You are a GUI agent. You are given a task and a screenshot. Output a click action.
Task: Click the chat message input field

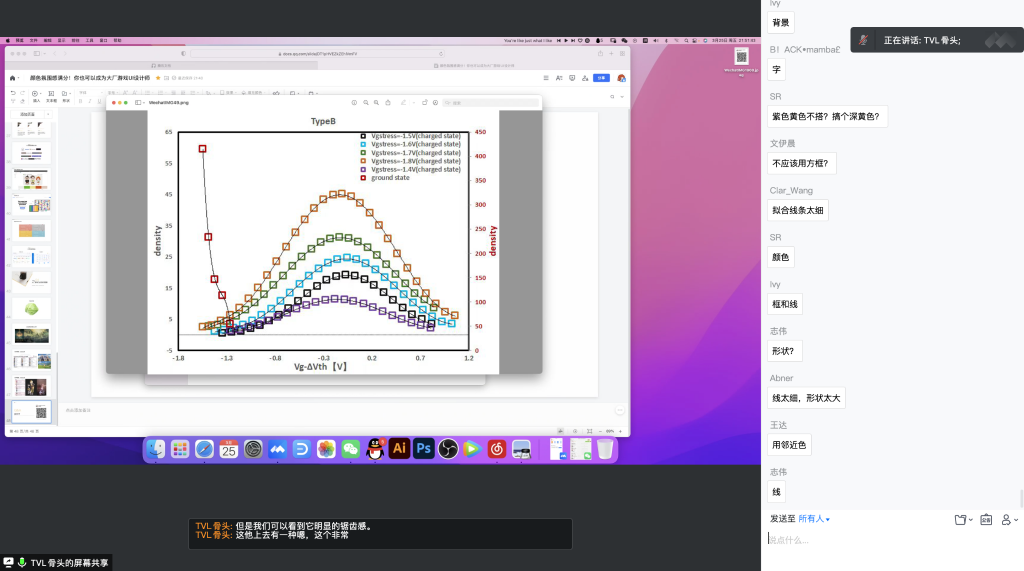(x=892, y=540)
